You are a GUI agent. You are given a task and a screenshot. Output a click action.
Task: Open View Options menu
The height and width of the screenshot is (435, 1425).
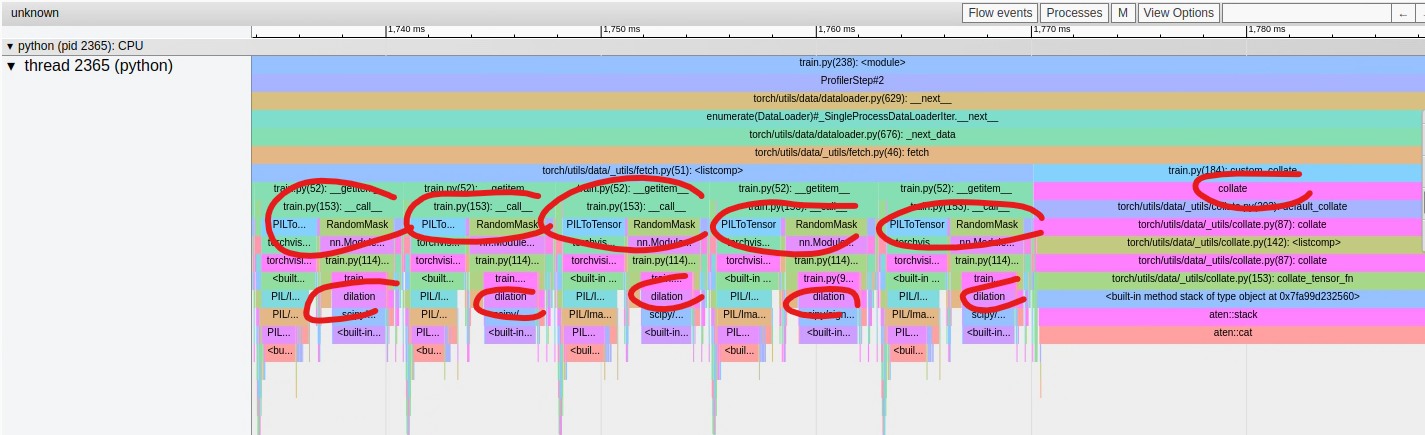click(x=1178, y=13)
